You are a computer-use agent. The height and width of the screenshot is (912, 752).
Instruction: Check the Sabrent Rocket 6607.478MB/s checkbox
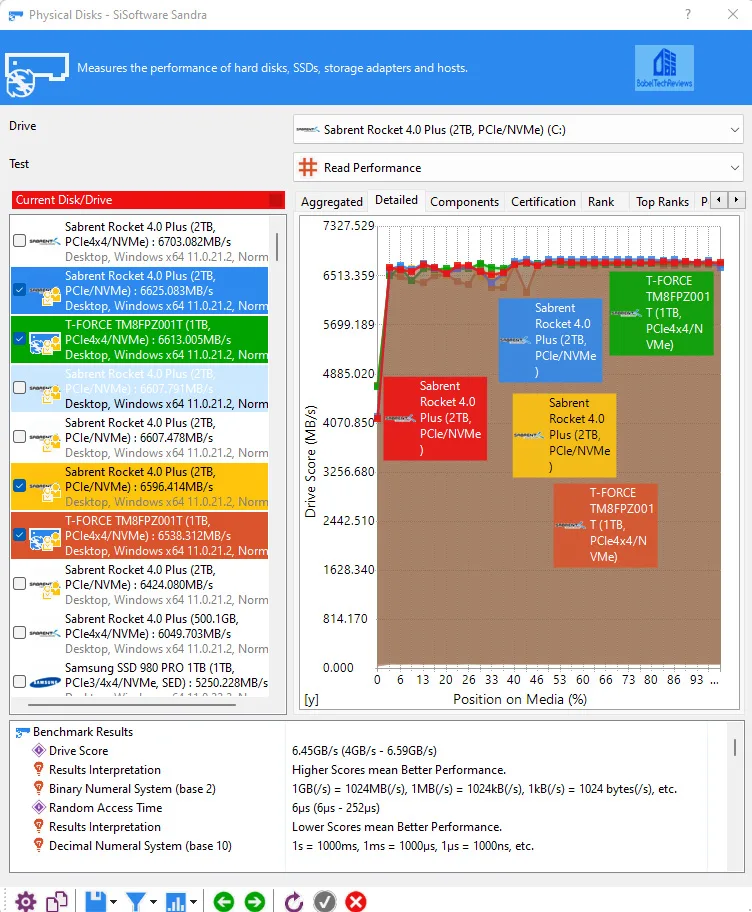[19, 436]
